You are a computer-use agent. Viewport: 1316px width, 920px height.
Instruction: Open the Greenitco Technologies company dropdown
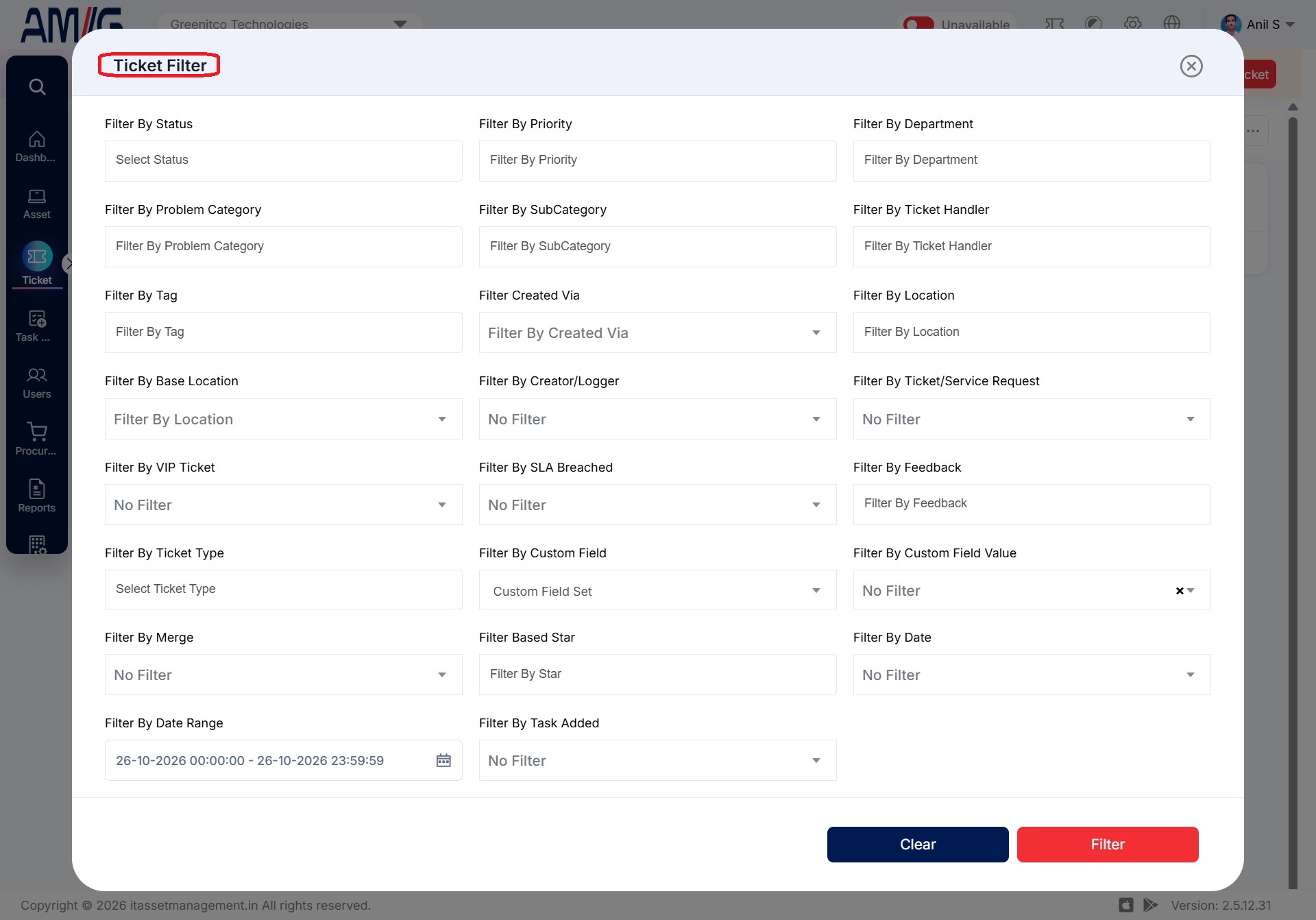(x=289, y=24)
